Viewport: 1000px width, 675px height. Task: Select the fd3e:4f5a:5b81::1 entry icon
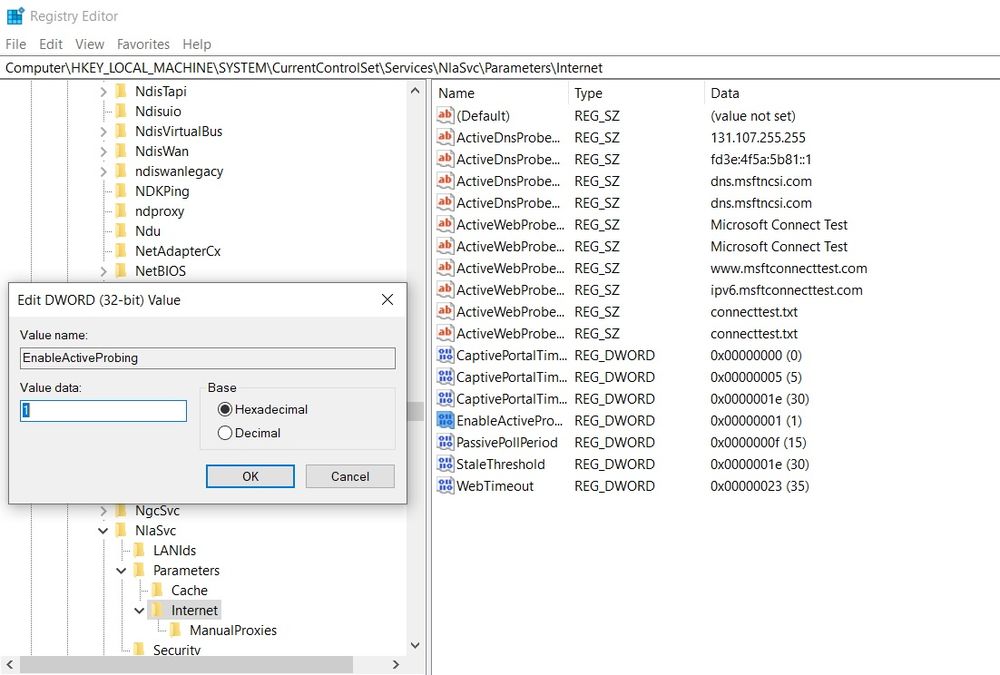coord(445,158)
